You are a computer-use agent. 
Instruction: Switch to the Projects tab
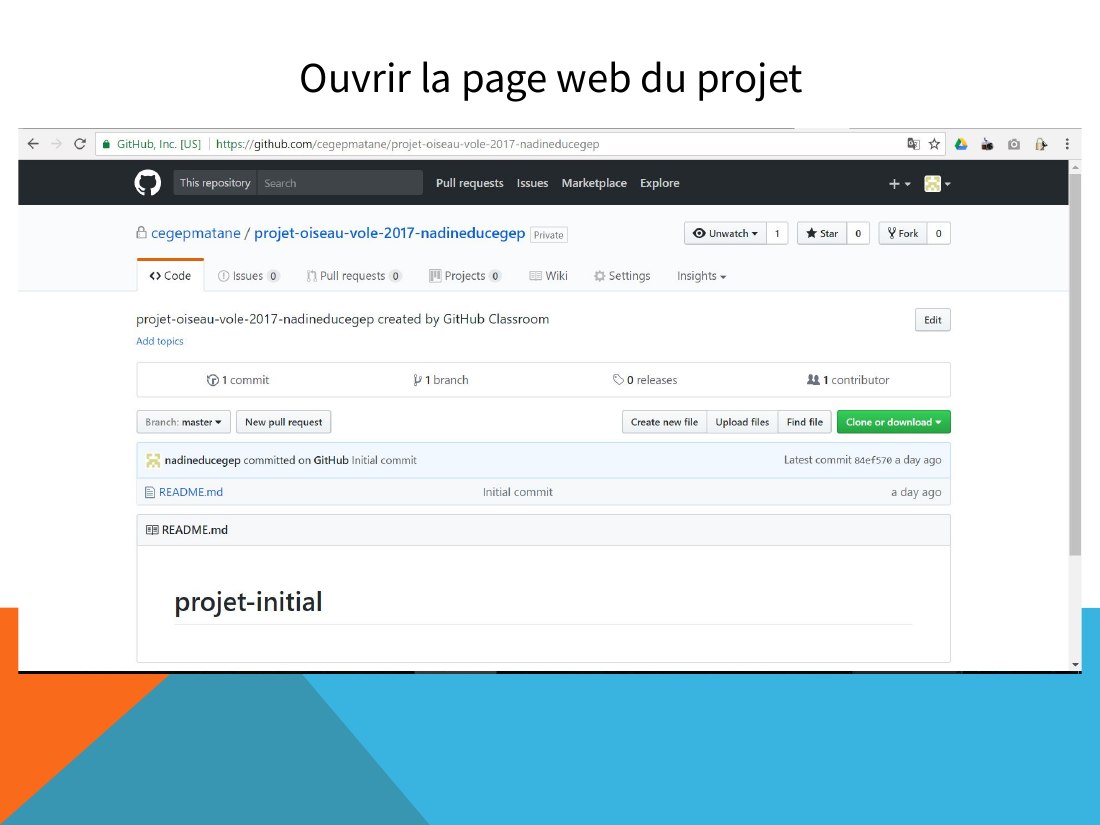[x=465, y=276]
